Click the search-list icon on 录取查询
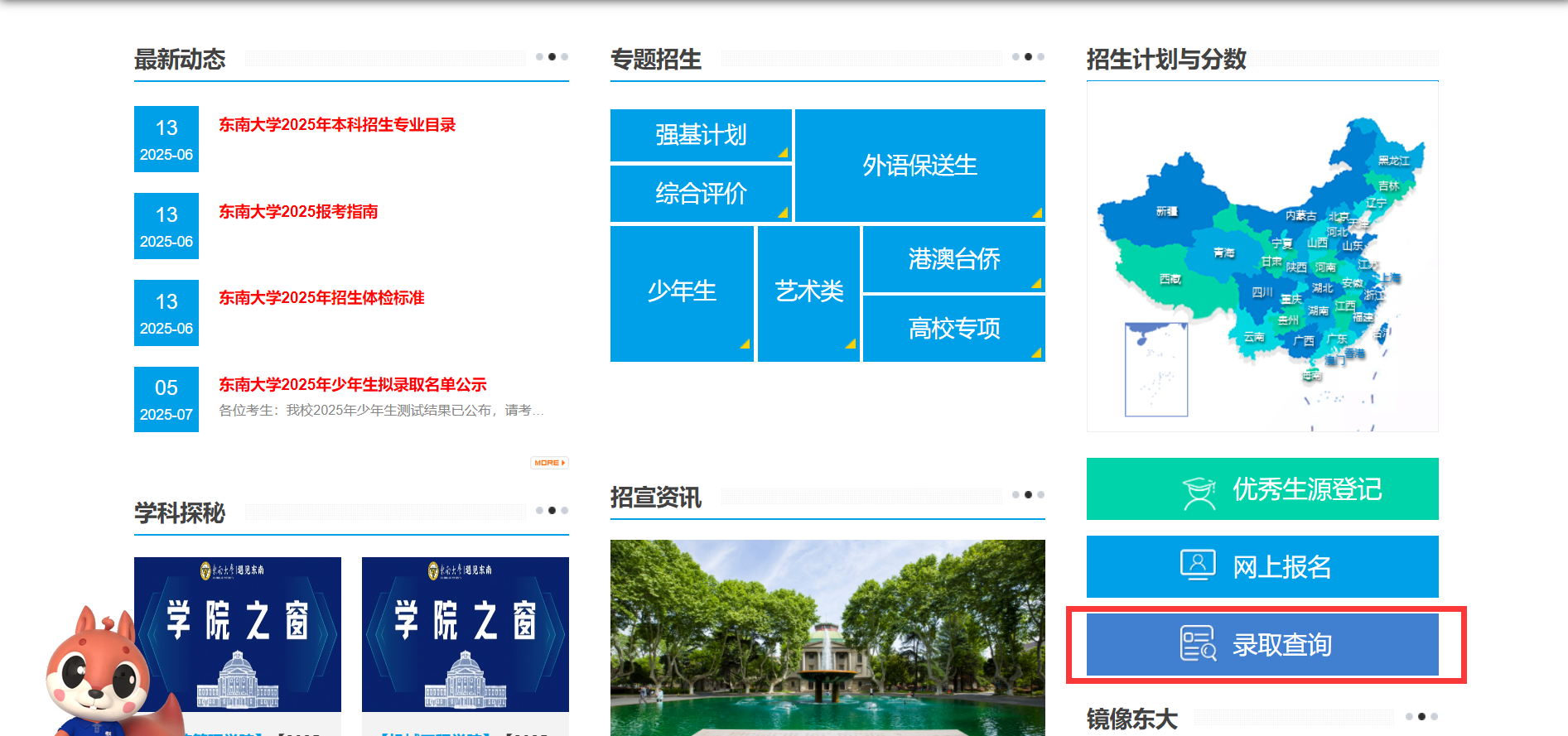 click(x=1198, y=643)
